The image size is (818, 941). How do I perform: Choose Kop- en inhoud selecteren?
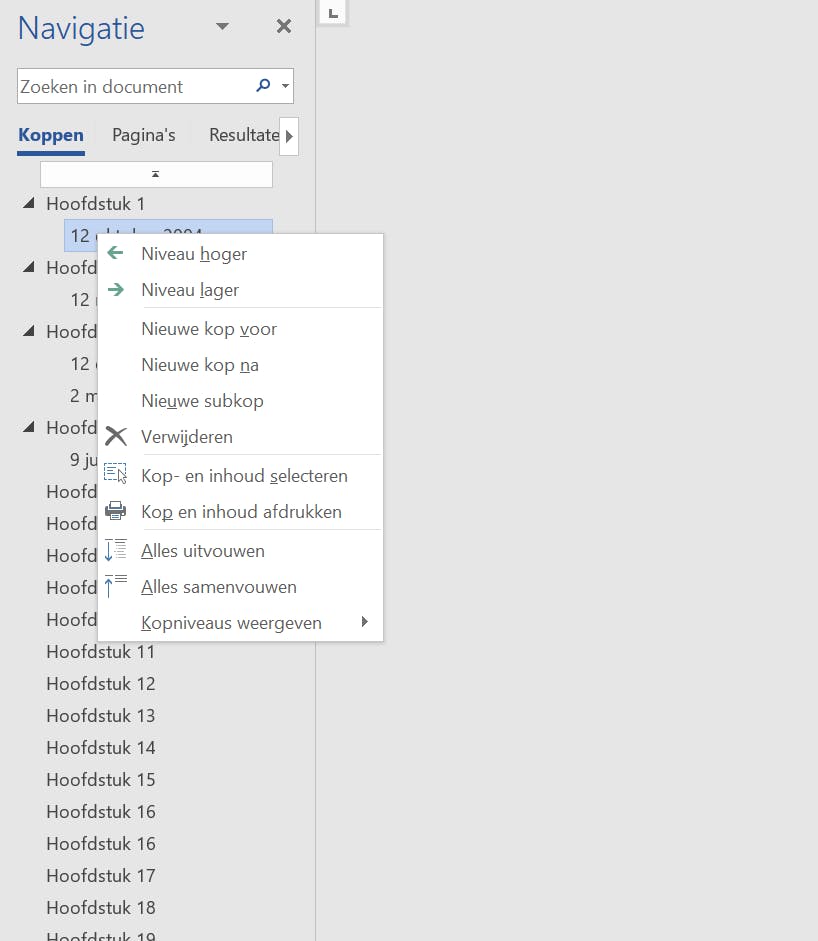click(240, 476)
